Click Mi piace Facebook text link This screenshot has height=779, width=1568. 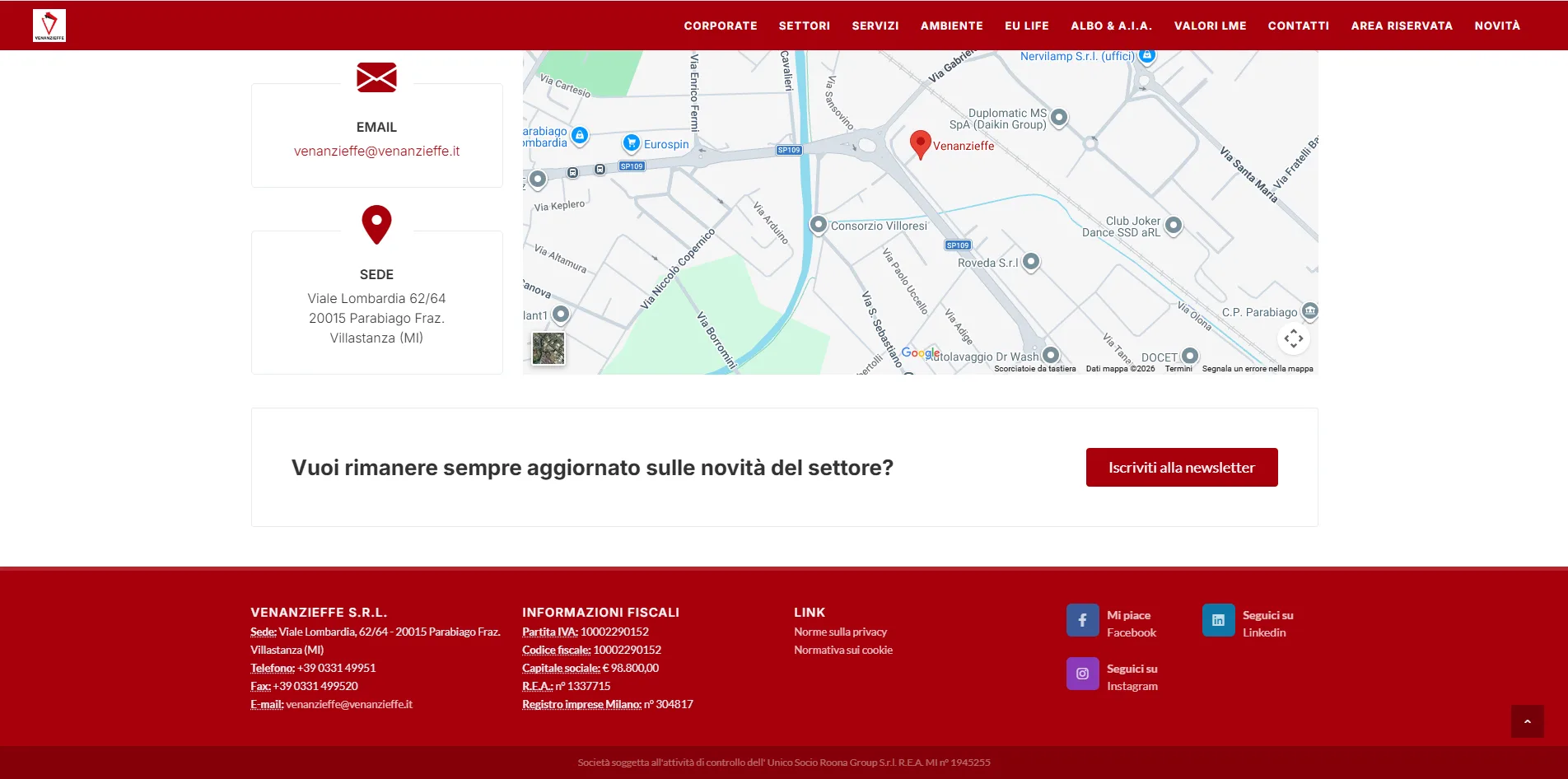pyautogui.click(x=1132, y=624)
